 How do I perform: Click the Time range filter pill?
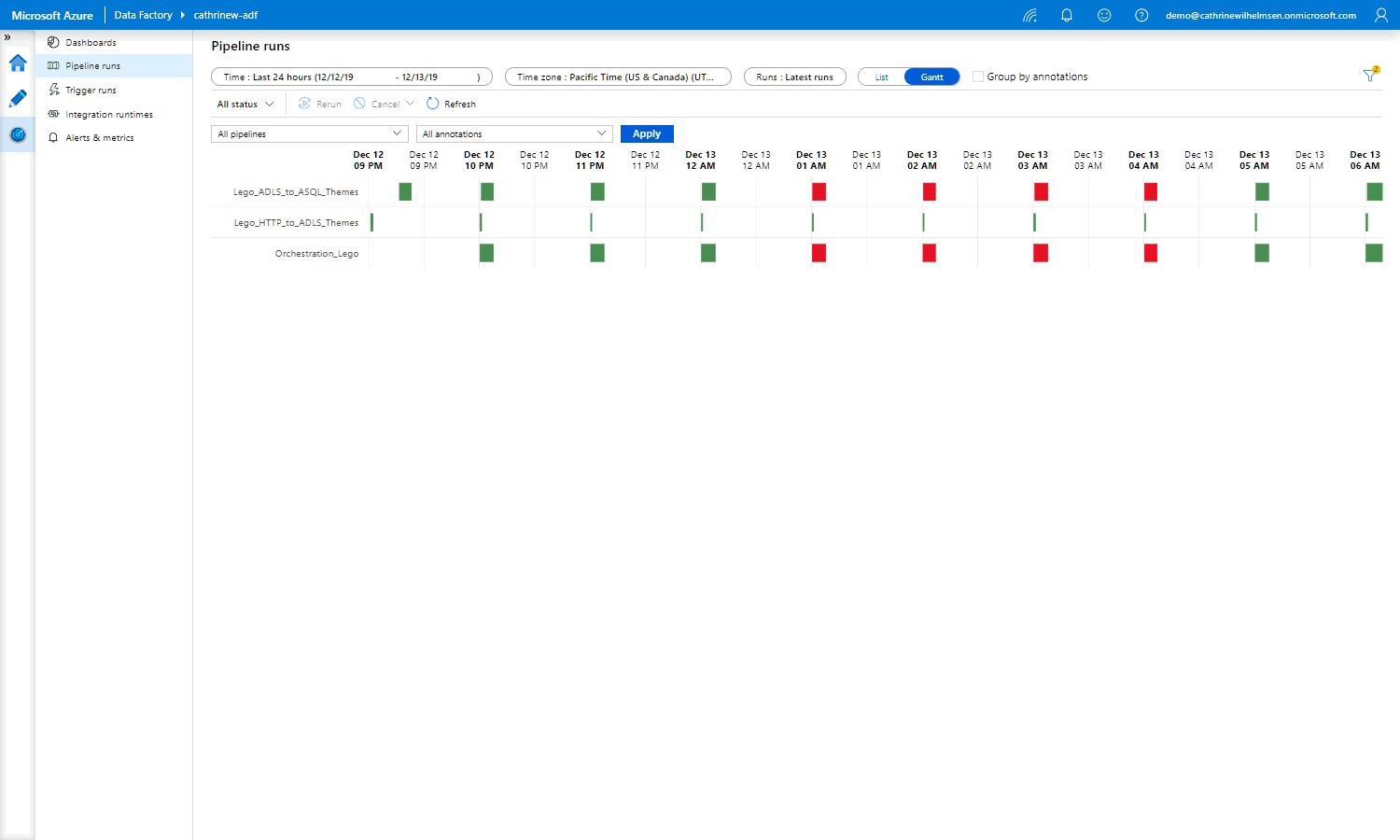pos(351,77)
